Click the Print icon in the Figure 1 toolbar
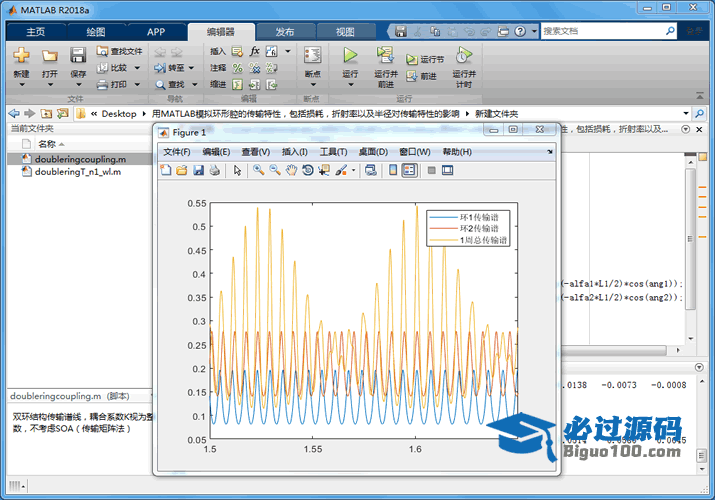Image resolution: width=715 pixels, height=500 pixels. coord(215,170)
